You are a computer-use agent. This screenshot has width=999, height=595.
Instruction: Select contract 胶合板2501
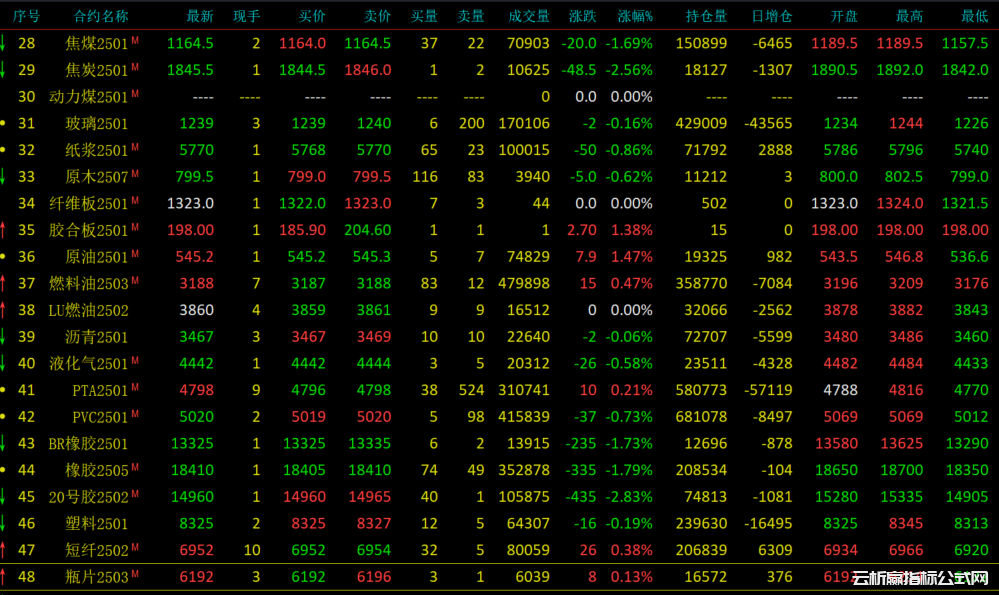coord(89,230)
